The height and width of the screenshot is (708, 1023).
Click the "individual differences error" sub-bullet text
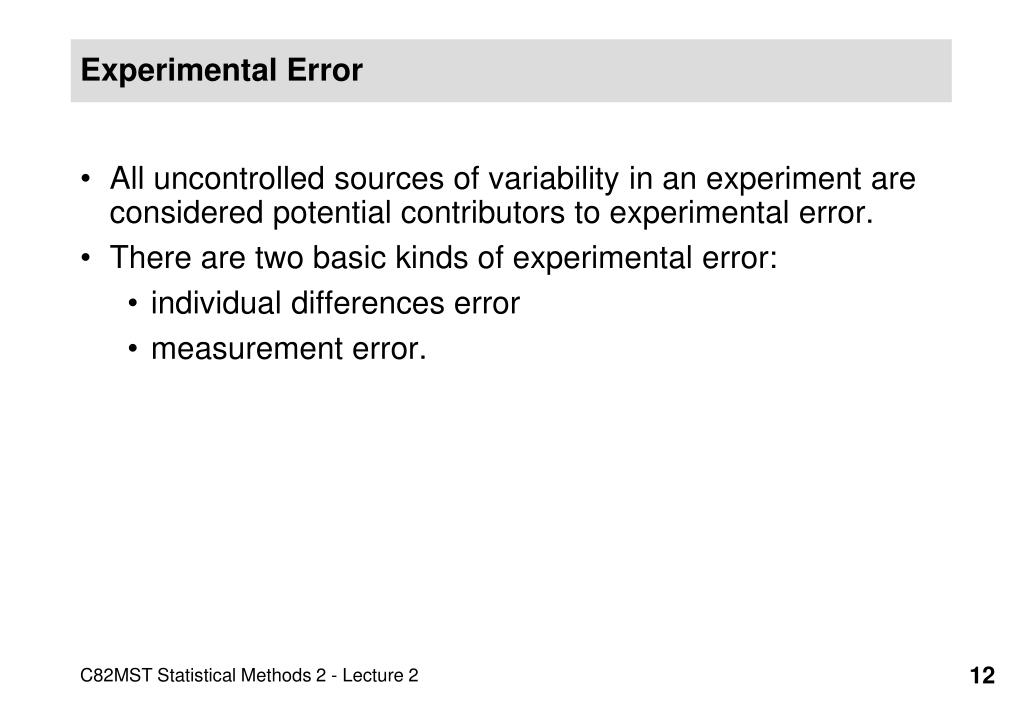(x=335, y=303)
